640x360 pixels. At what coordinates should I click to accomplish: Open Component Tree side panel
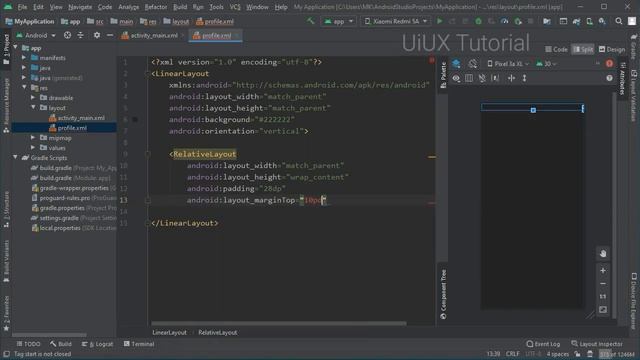coord(443,294)
